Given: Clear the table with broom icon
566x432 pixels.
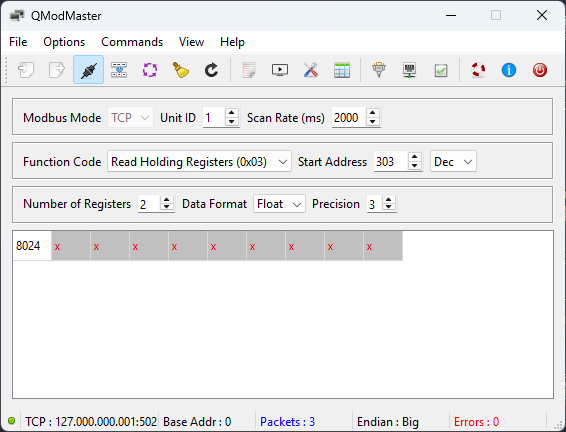Looking at the screenshot, I should [180, 70].
